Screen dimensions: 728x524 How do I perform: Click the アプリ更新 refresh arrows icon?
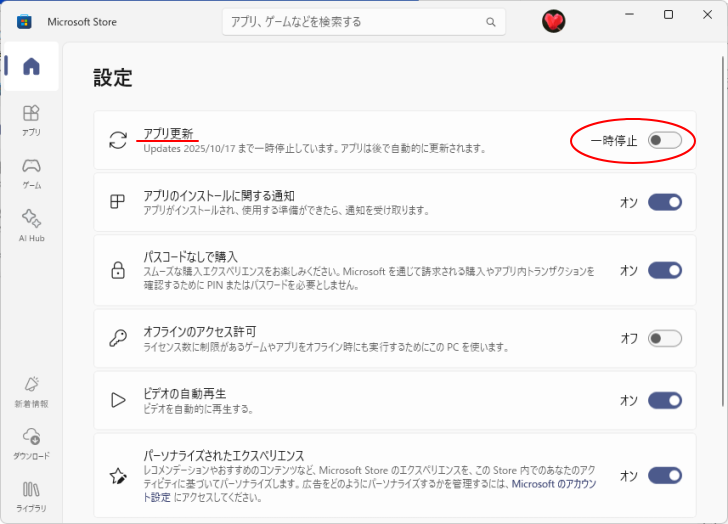(x=118, y=140)
